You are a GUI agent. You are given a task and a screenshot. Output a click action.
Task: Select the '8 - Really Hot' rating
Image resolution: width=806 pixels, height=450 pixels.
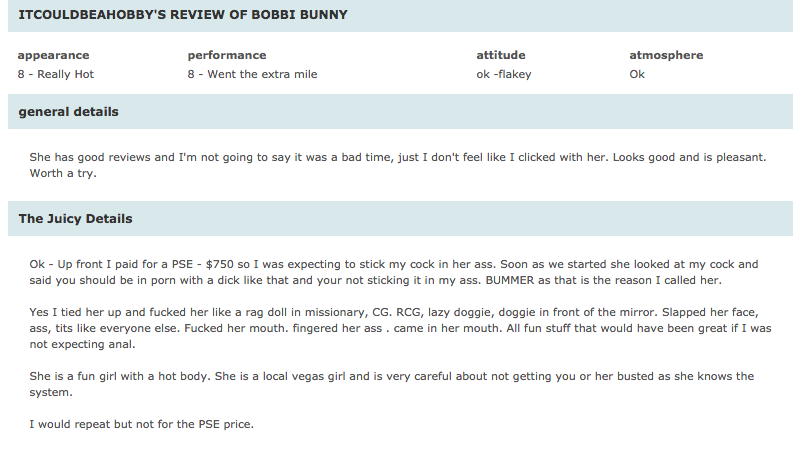click(56, 74)
